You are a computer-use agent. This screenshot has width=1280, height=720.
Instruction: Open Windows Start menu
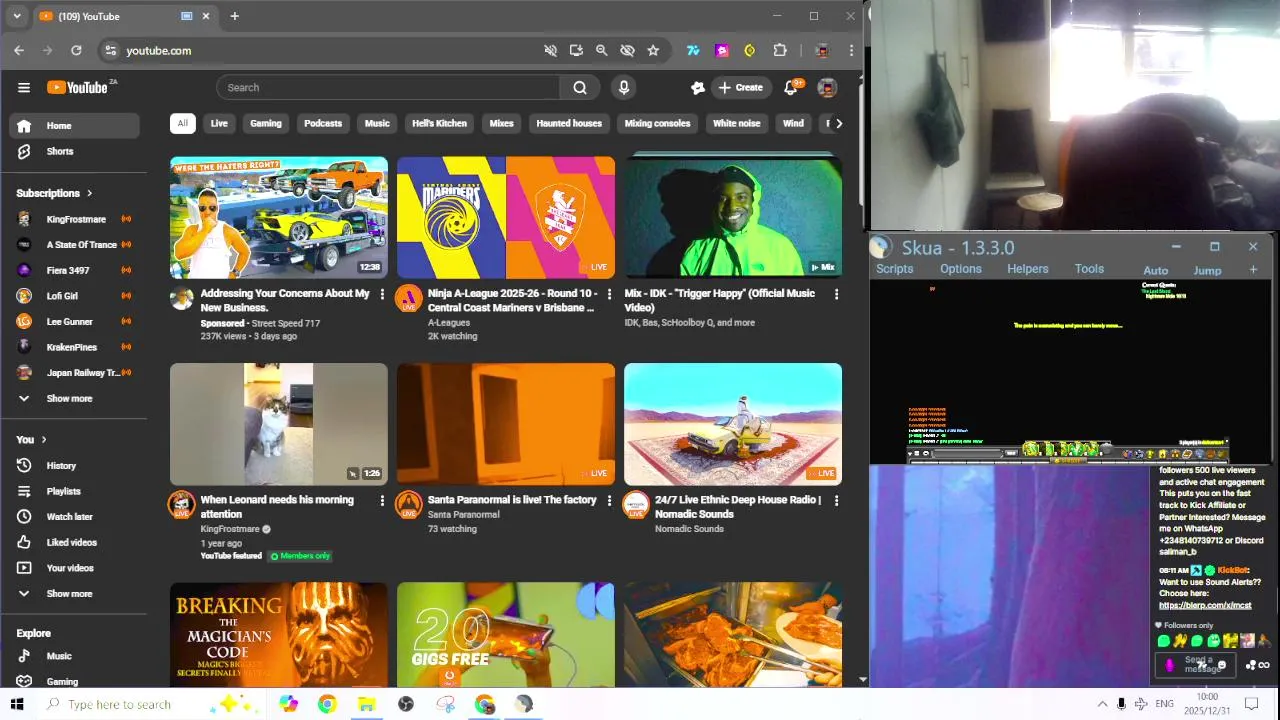click(x=17, y=704)
